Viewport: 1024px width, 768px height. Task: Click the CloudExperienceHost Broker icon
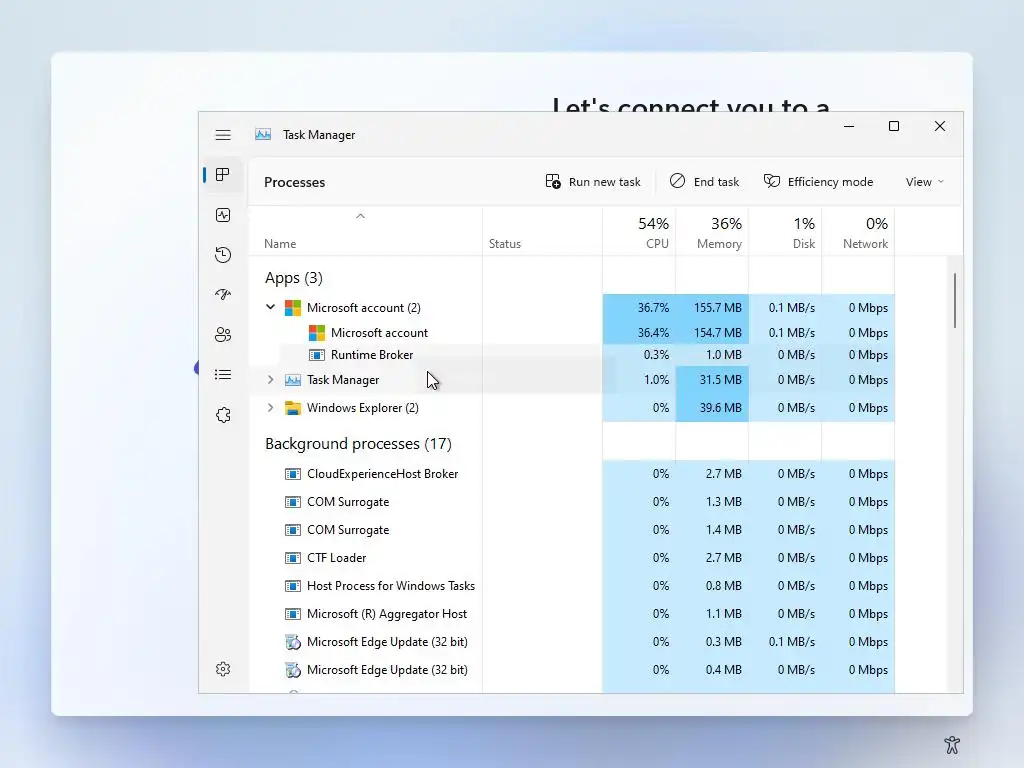click(293, 474)
